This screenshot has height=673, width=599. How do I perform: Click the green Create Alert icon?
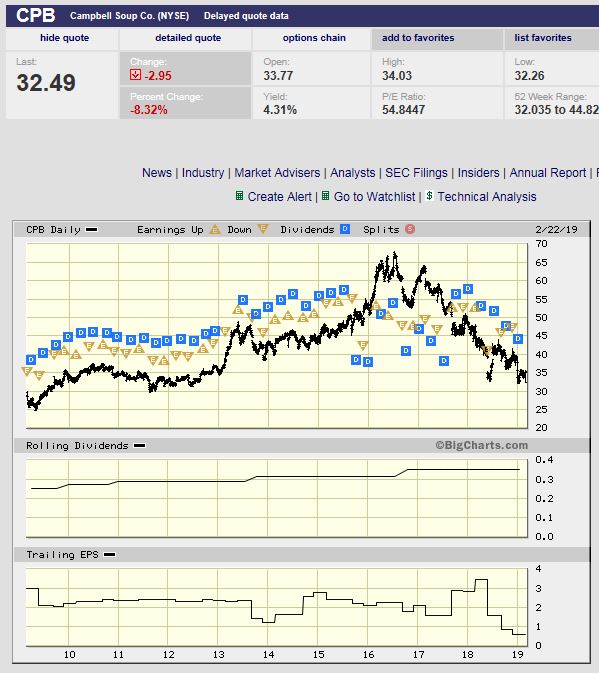[x=239, y=196]
